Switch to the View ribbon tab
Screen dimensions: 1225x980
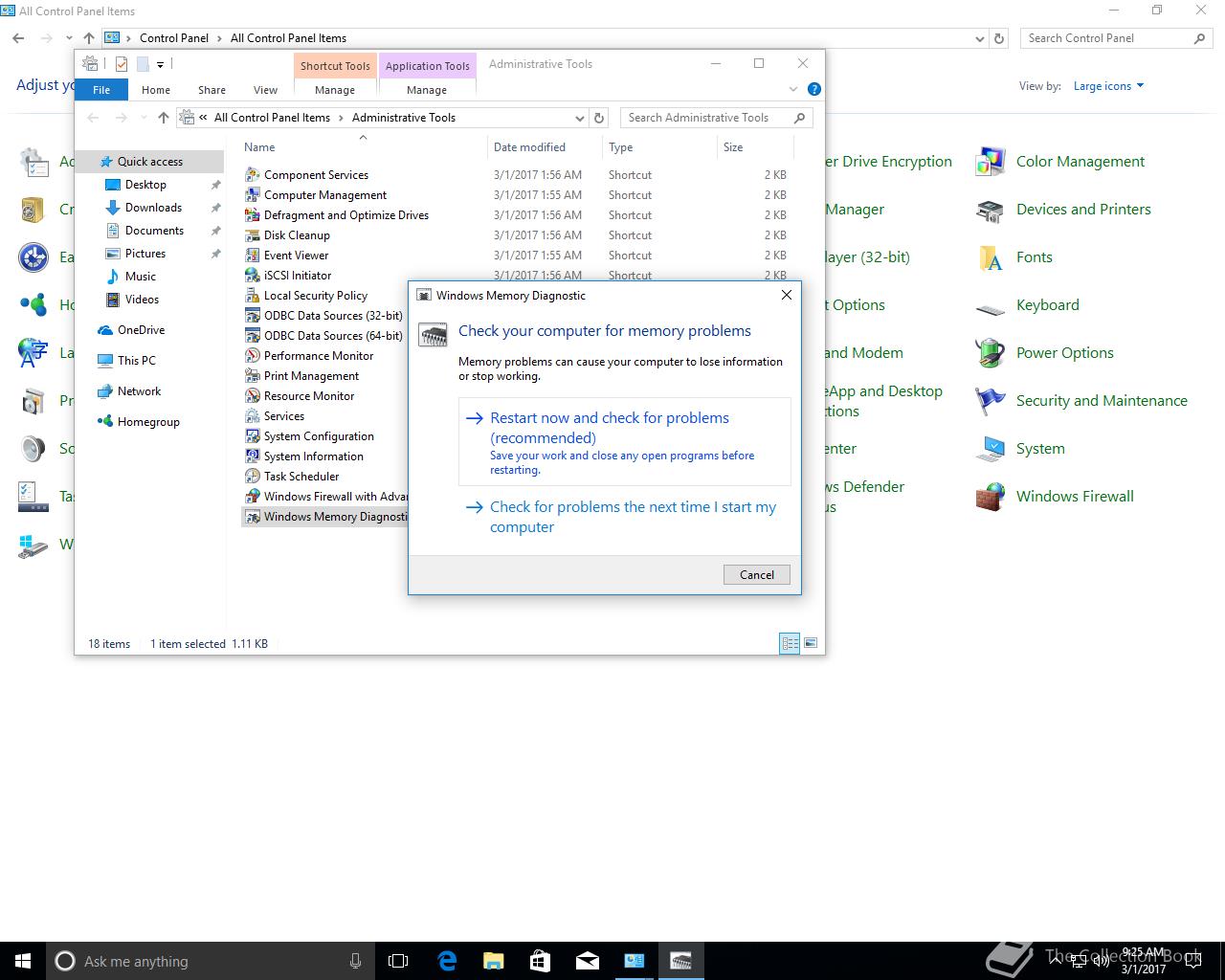[265, 90]
